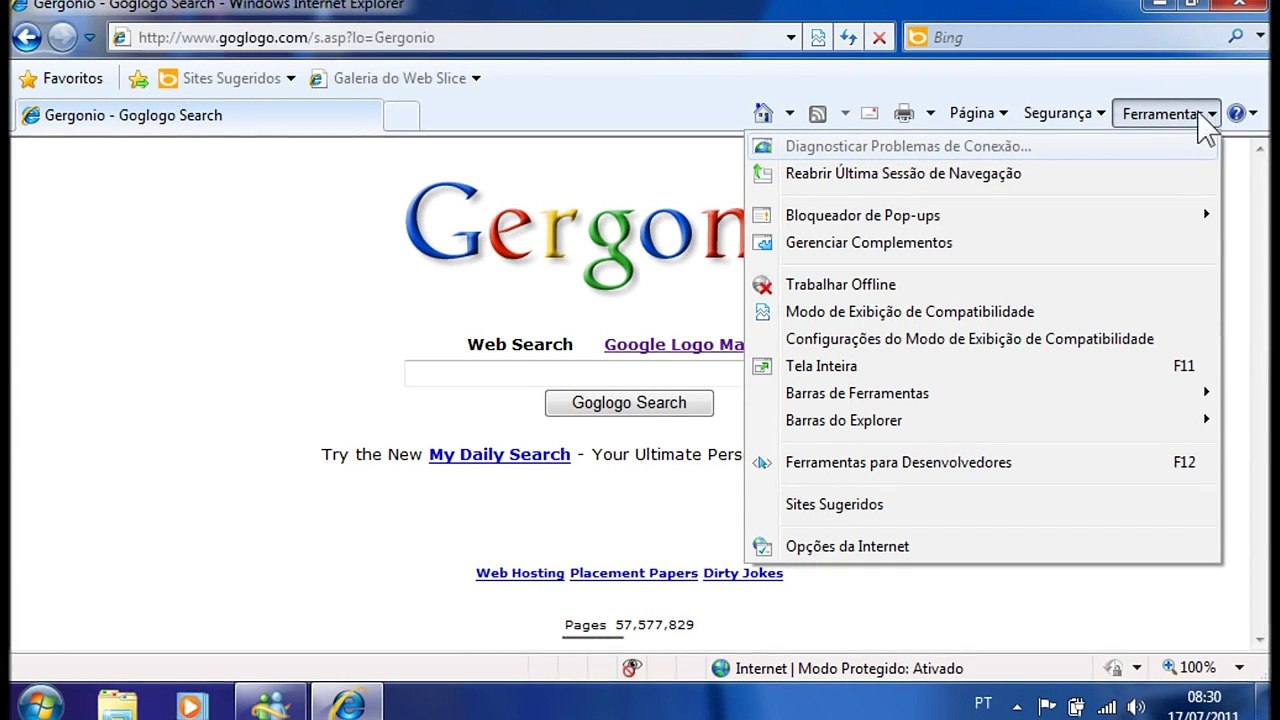Follow the My Daily Search link
Screen dimensions: 1280x720
[x=500, y=454]
